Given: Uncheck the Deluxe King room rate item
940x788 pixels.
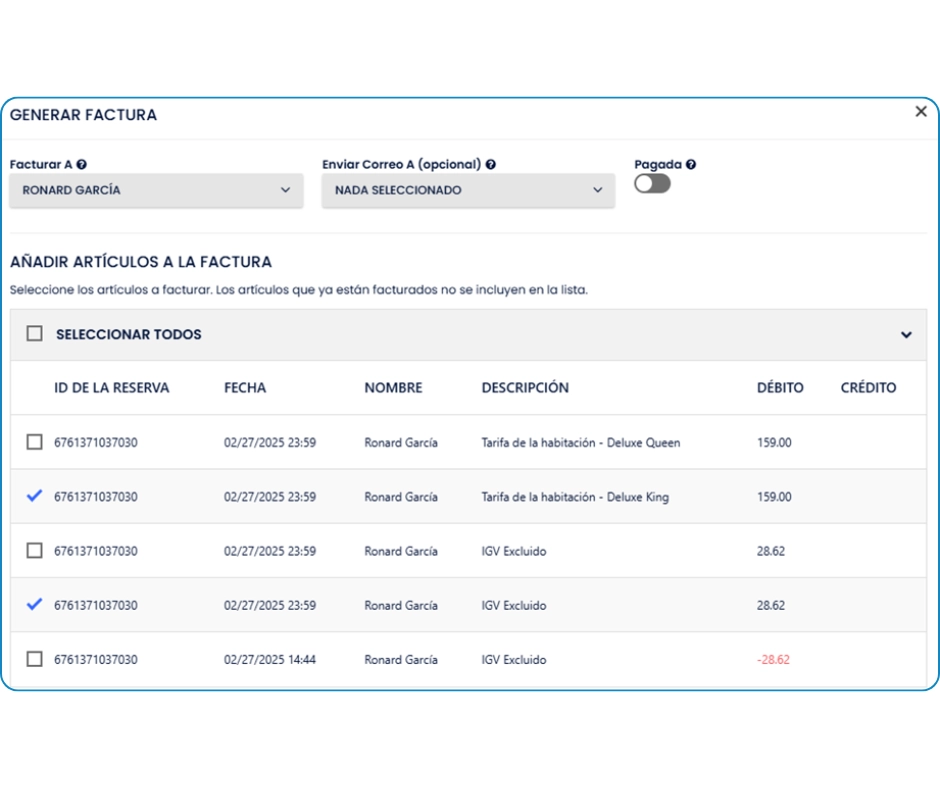Looking at the screenshot, I should (x=35, y=496).
